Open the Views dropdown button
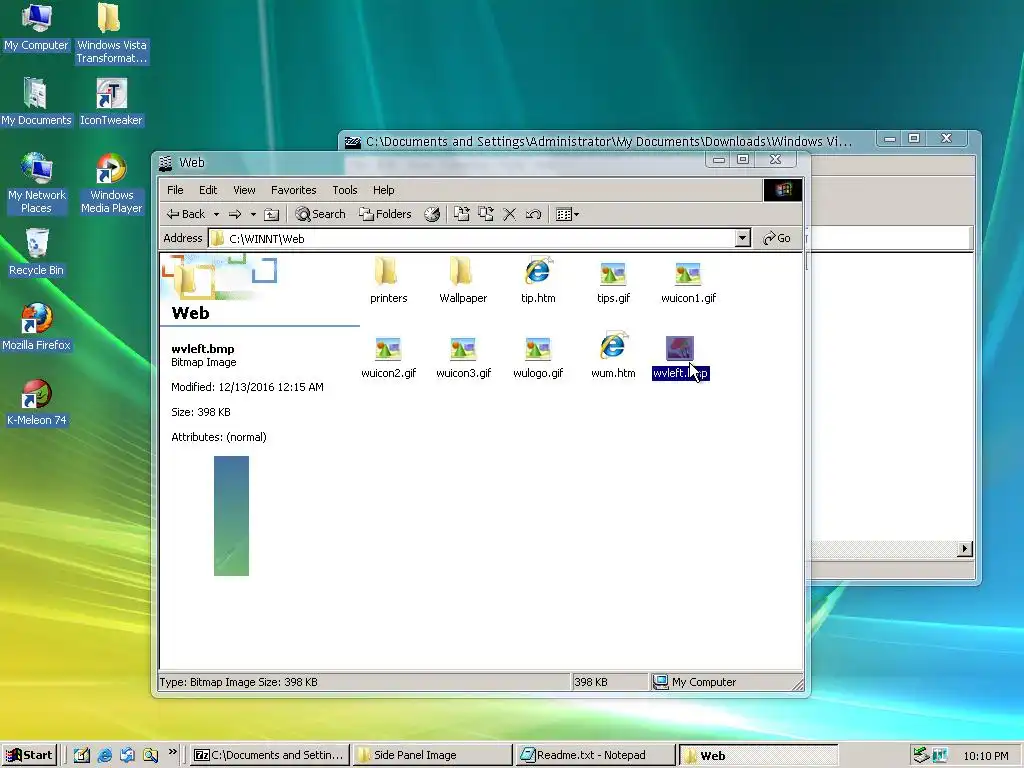Screen dimensions: 1024x768 click(x=567, y=214)
